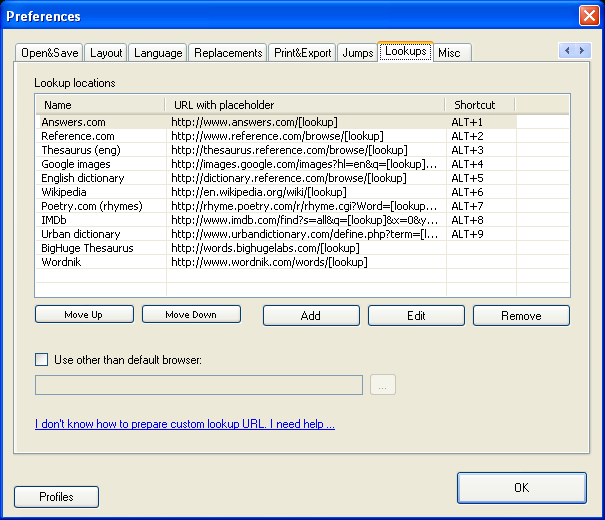Switch to the Open&Save tab
The image size is (605, 520).
point(49,52)
